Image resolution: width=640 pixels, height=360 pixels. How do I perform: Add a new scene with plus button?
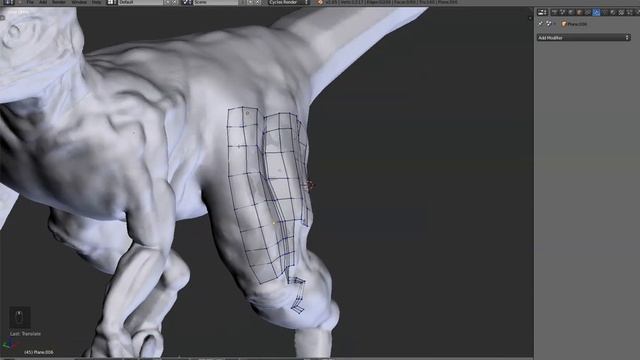point(250,2)
